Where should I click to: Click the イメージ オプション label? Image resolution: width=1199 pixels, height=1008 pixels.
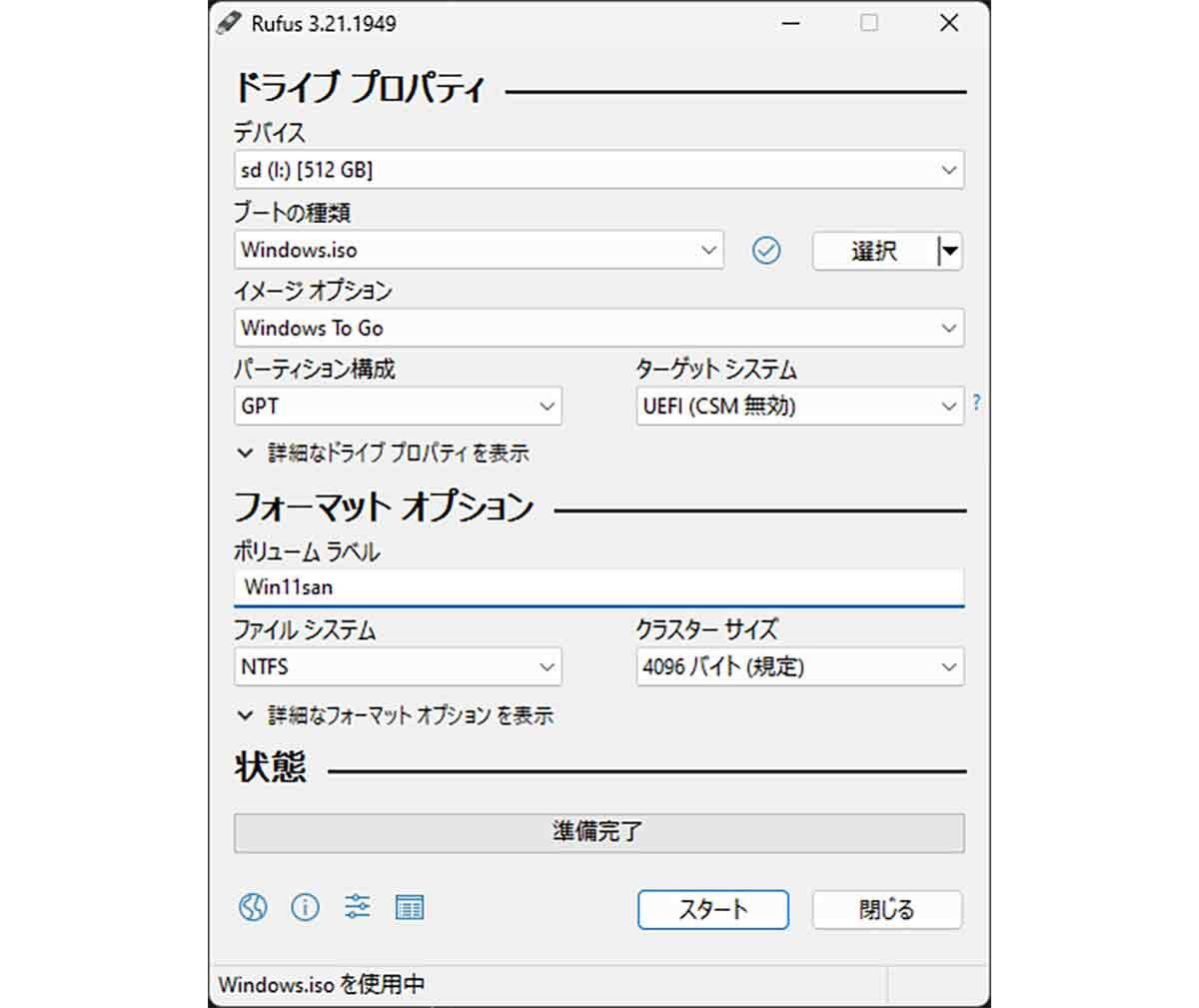(313, 291)
